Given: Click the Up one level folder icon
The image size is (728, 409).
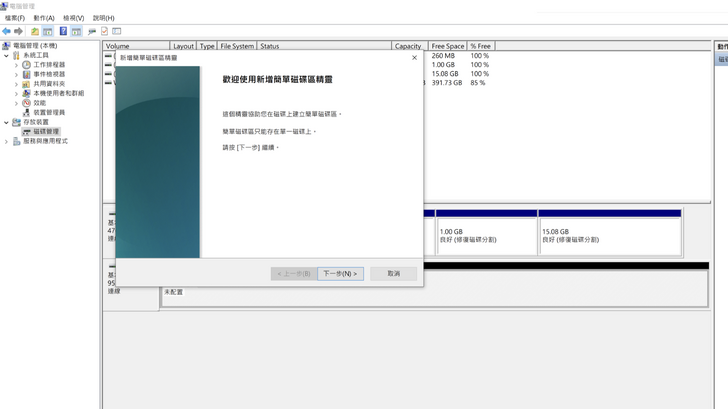Looking at the screenshot, I should tap(35, 31).
